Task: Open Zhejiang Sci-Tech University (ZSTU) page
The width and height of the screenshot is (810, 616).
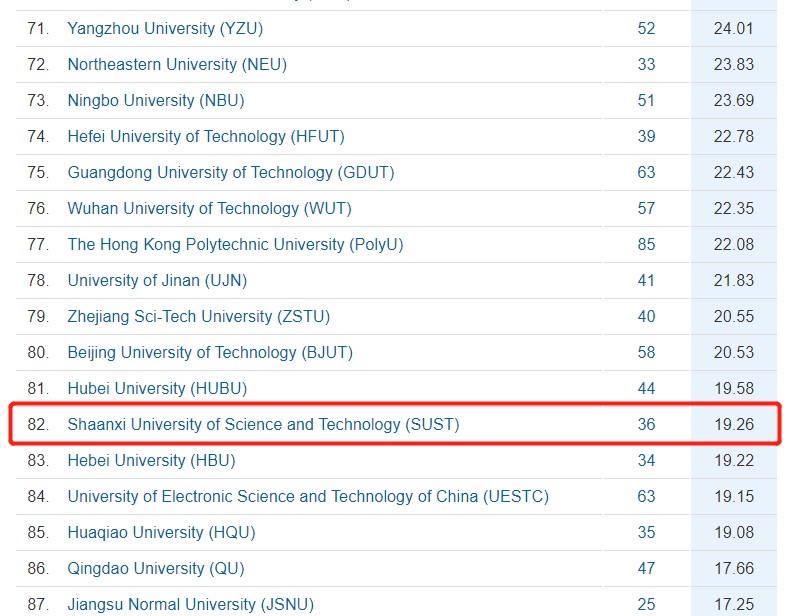Action: click(198, 316)
